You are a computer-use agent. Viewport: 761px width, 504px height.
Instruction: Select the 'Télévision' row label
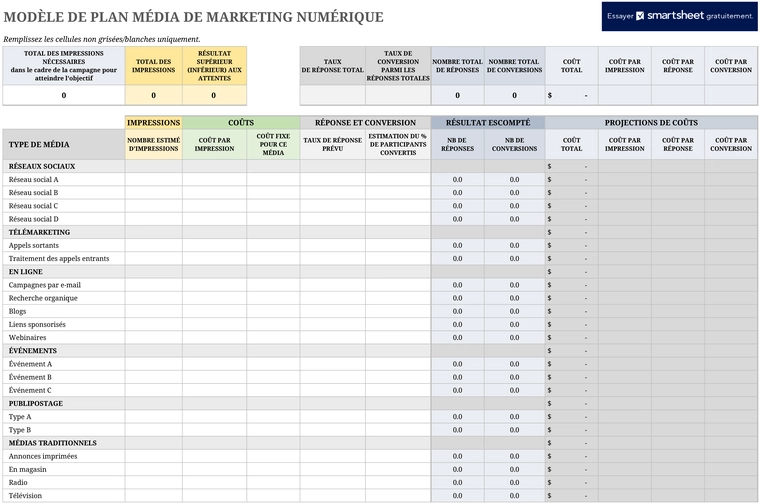pyautogui.click(x=25, y=495)
